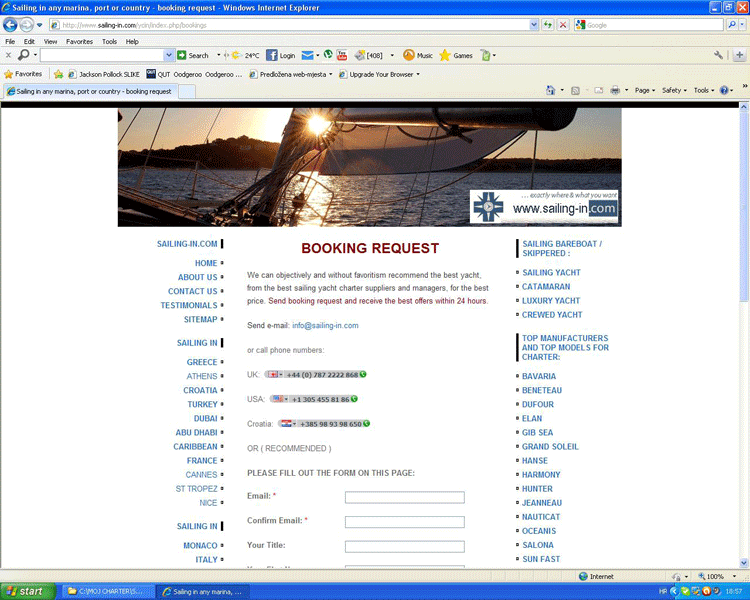
Task: Open the Help menu
Action: click(132, 42)
